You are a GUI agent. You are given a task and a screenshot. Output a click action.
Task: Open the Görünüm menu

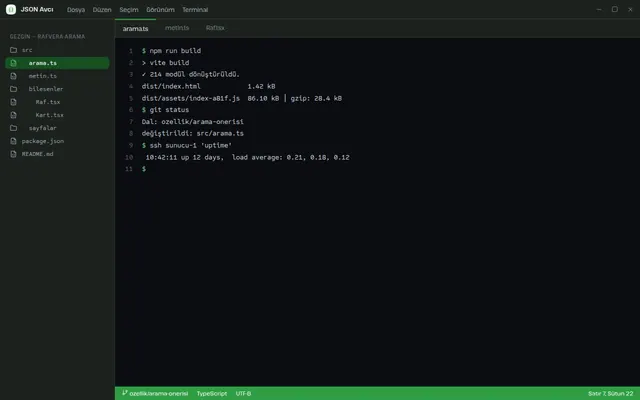click(x=160, y=10)
